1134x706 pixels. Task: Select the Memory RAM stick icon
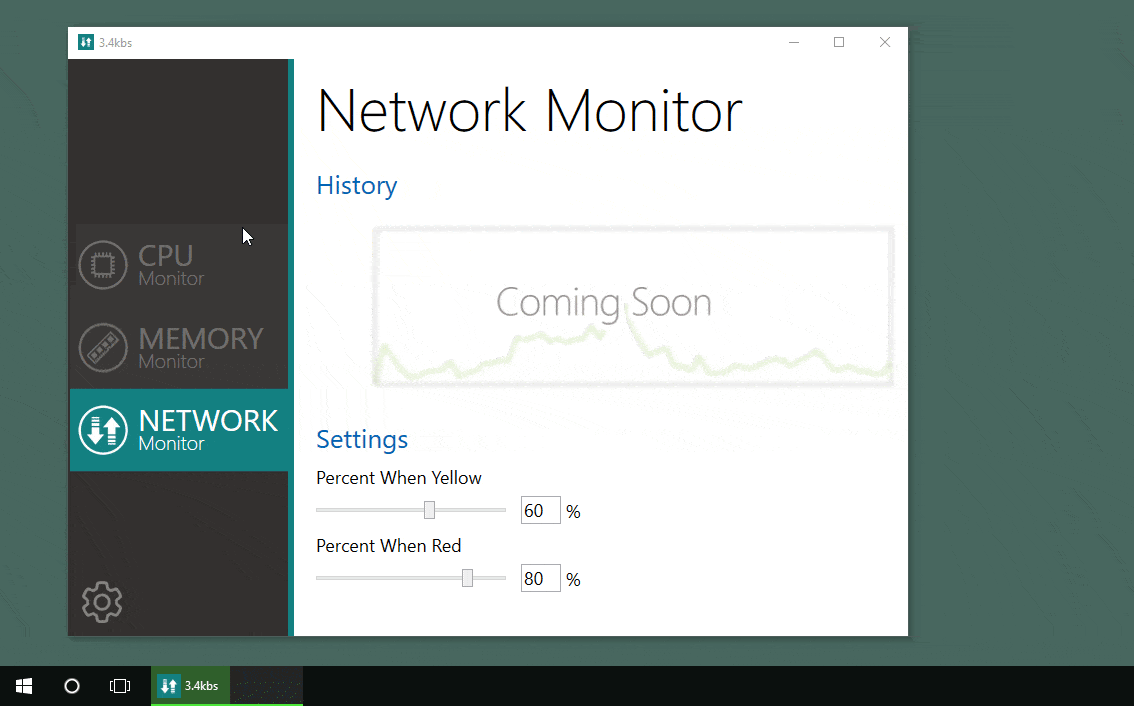pos(102,347)
